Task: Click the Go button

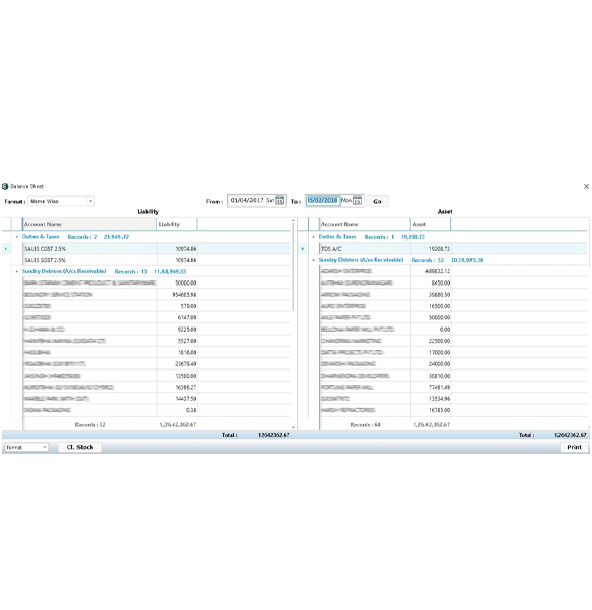Action: point(377,201)
